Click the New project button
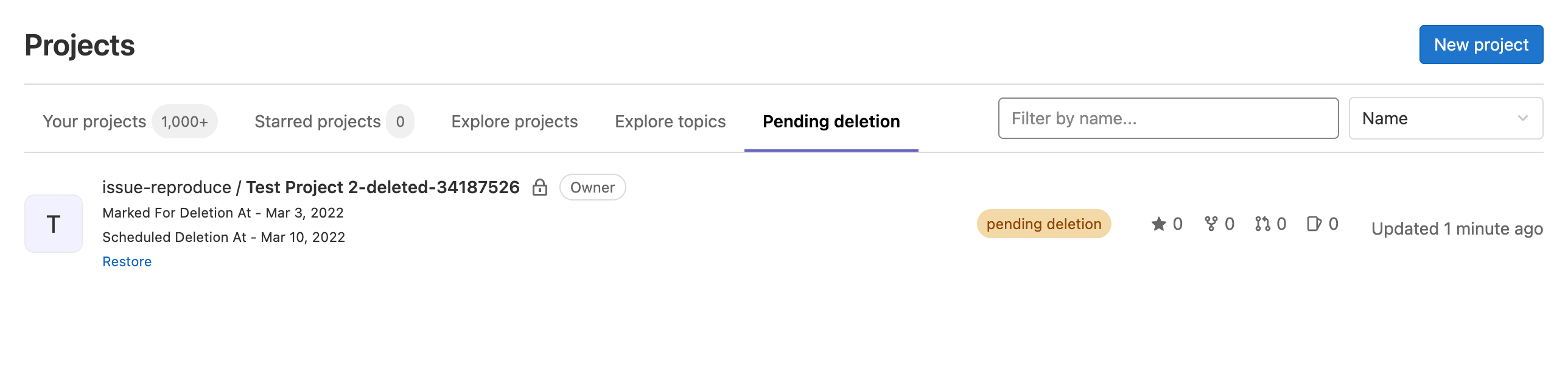The image size is (1568, 390). click(x=1481, y=44)
